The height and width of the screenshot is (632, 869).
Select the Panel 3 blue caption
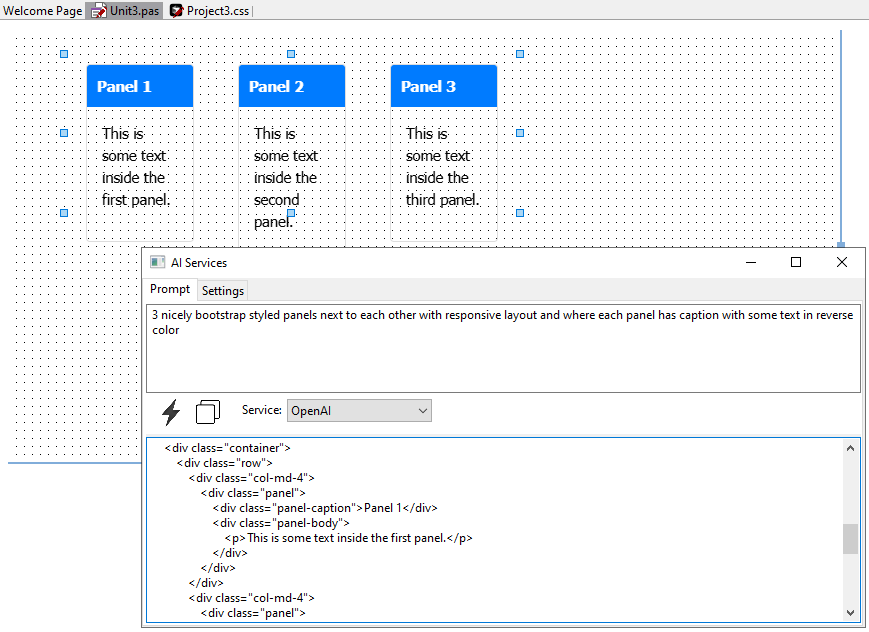click(444, 86)
